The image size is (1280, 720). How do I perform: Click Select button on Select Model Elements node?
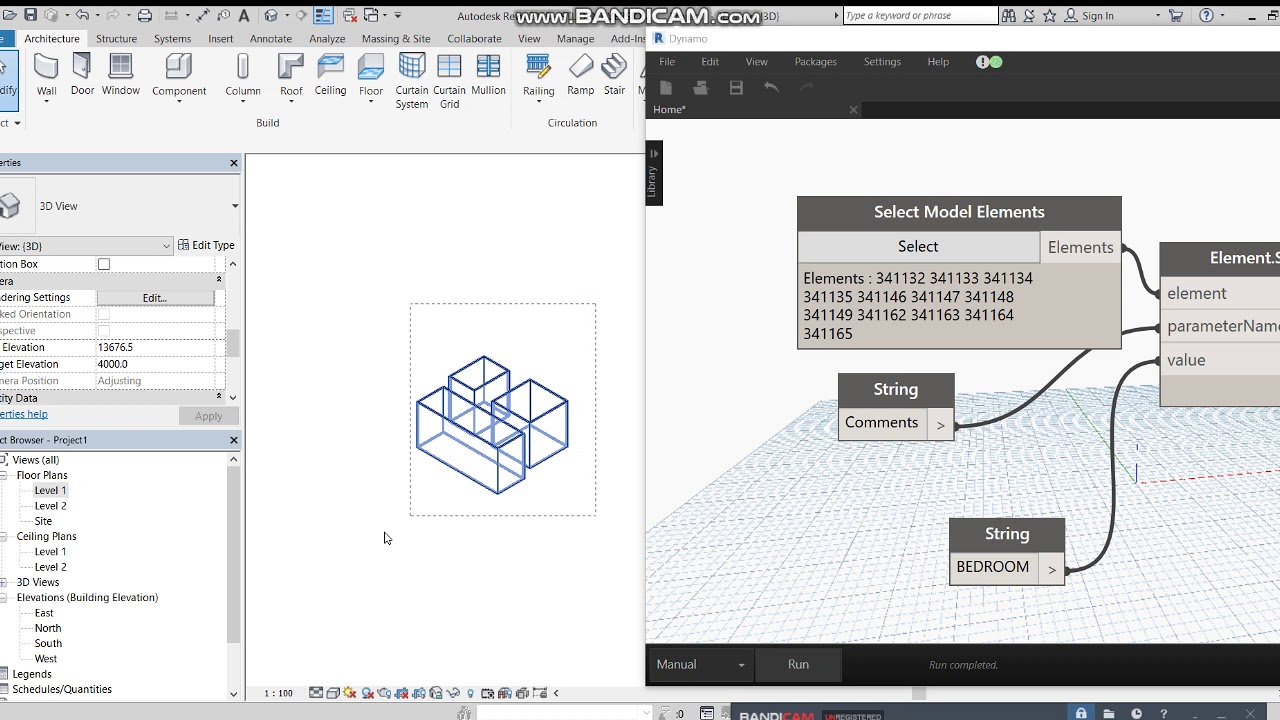tap(918, 247)
